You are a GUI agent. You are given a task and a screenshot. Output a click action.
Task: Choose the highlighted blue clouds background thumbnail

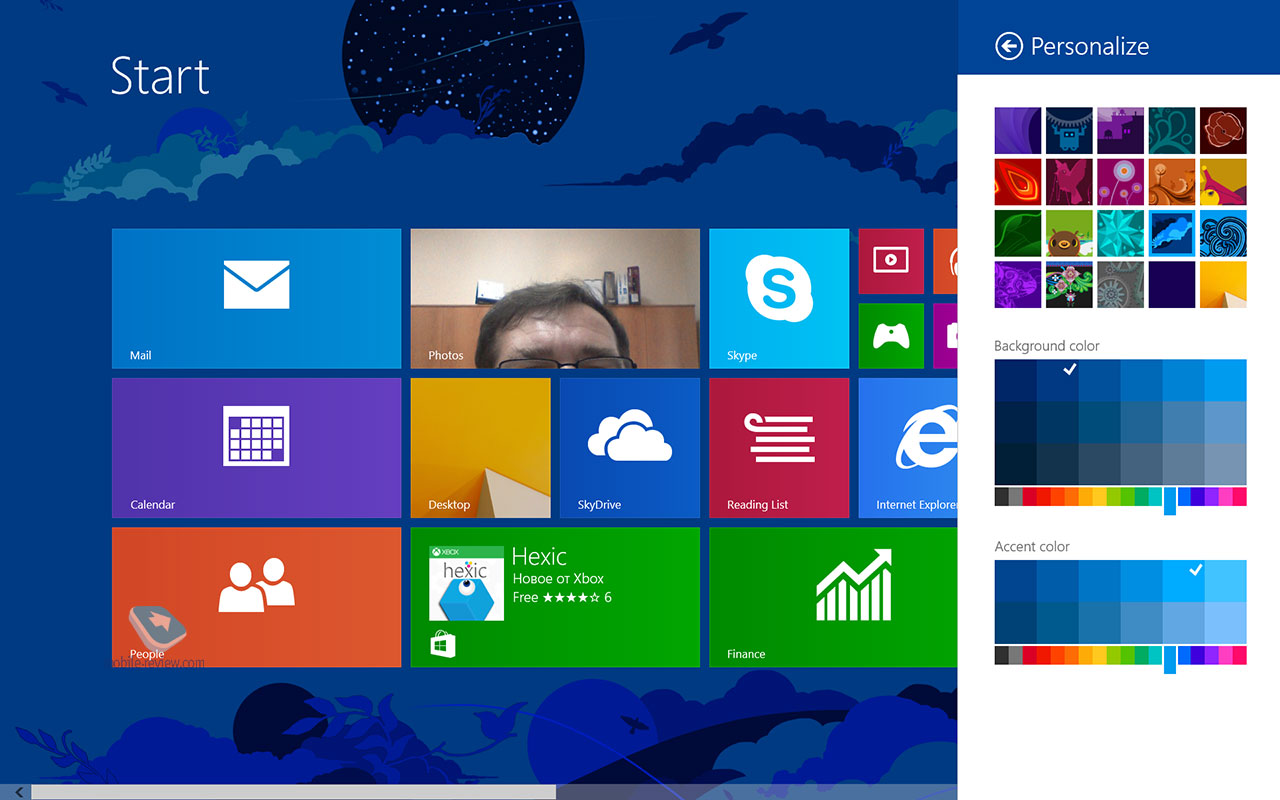(1172, 233)
